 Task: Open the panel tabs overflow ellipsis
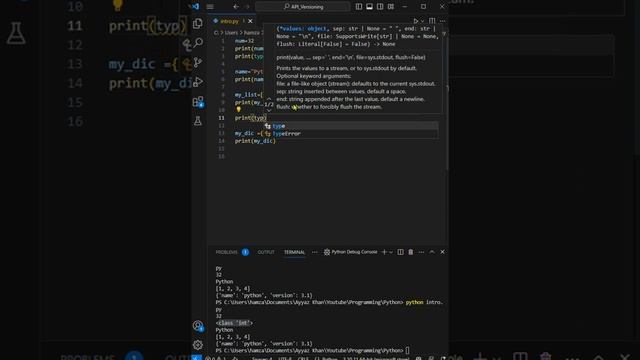tap(315, 252)
